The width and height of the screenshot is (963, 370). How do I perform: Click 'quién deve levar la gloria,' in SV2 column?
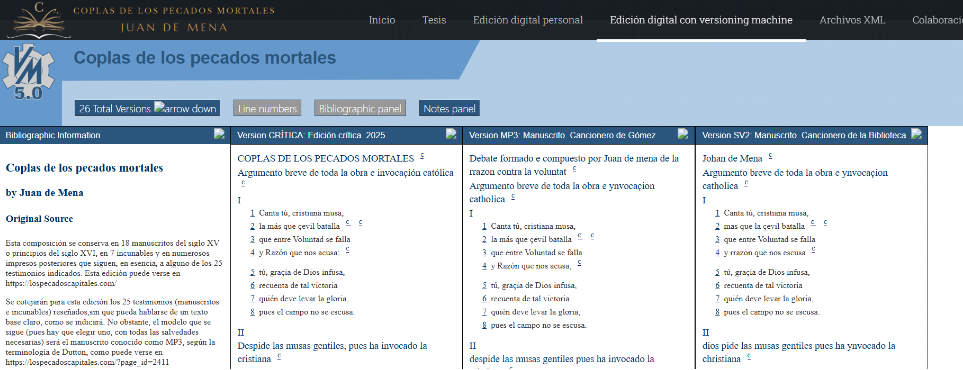click(768, 299)
